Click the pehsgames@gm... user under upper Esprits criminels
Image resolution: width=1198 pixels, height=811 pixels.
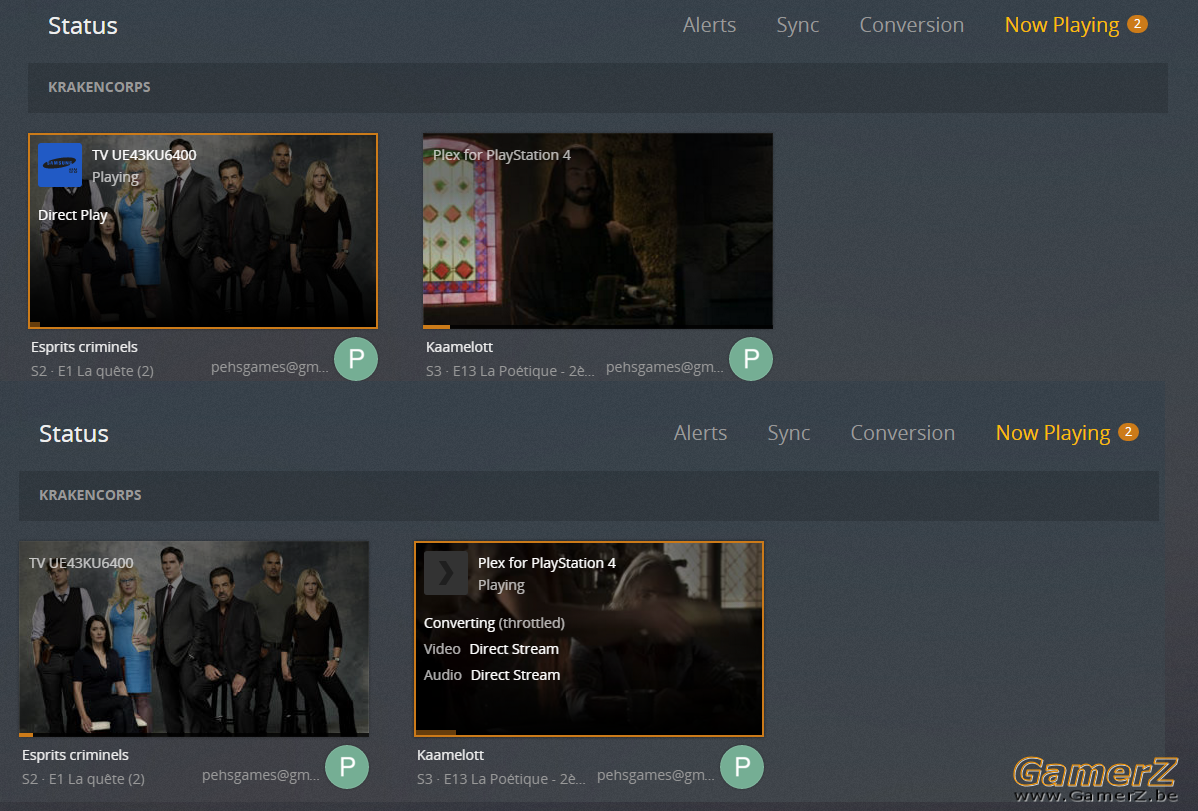point(270,368)
